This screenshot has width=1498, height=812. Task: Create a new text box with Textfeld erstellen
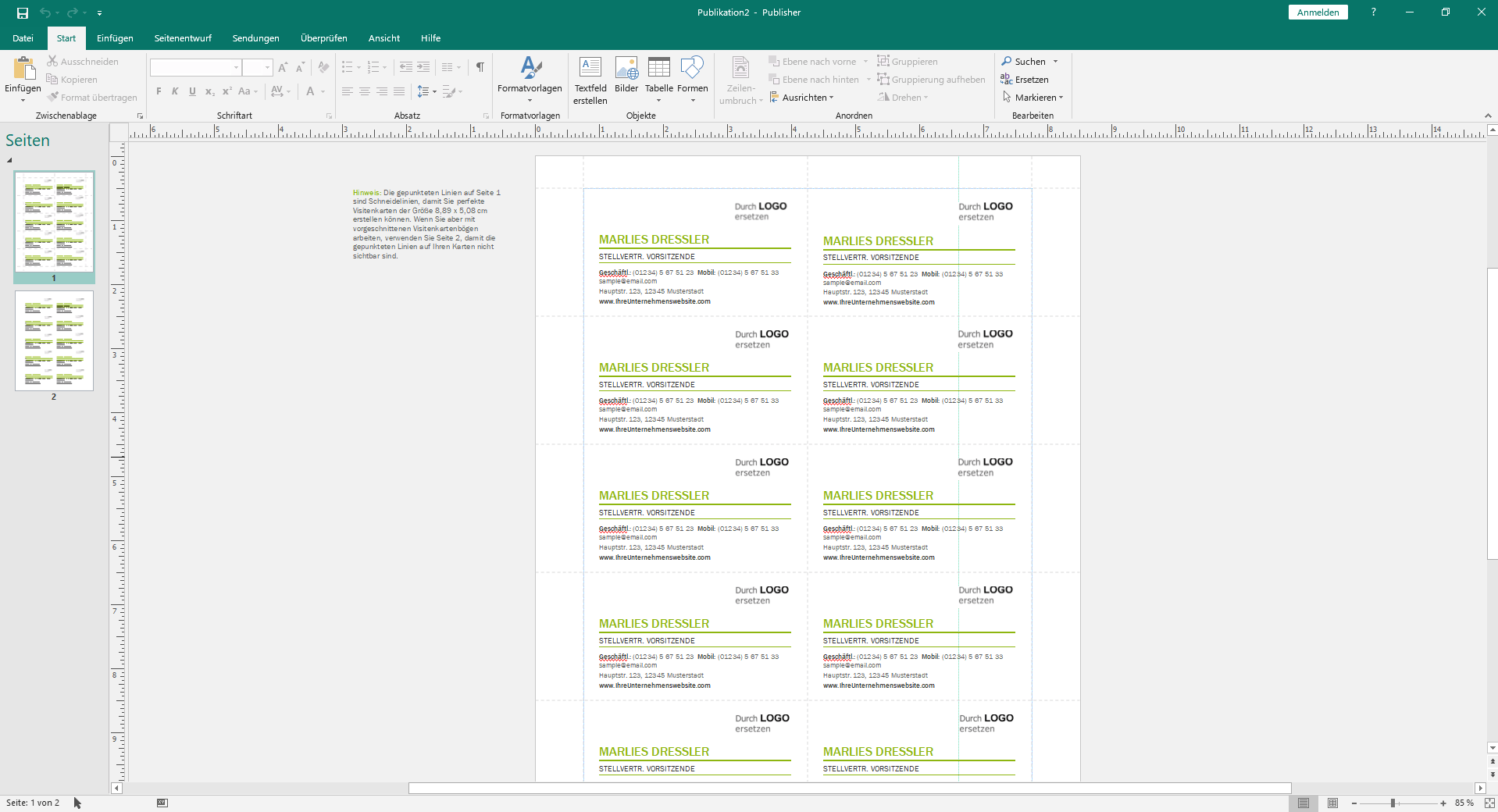590,79
